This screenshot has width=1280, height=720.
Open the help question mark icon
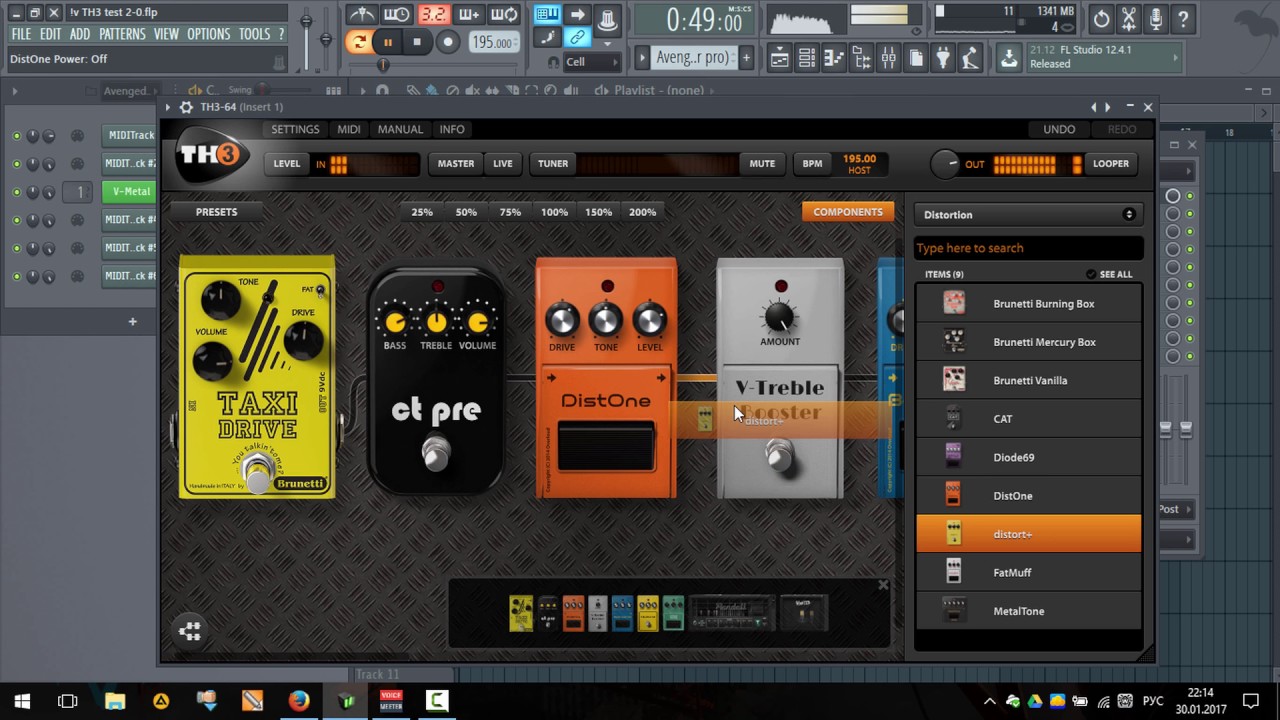pos(1184,18)
